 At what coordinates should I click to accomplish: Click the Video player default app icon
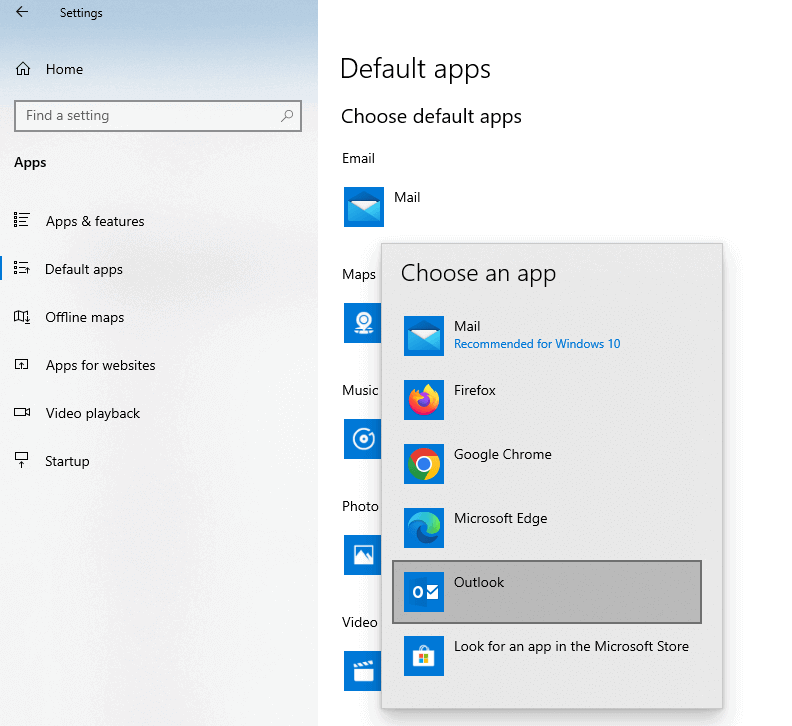(361, 671)
